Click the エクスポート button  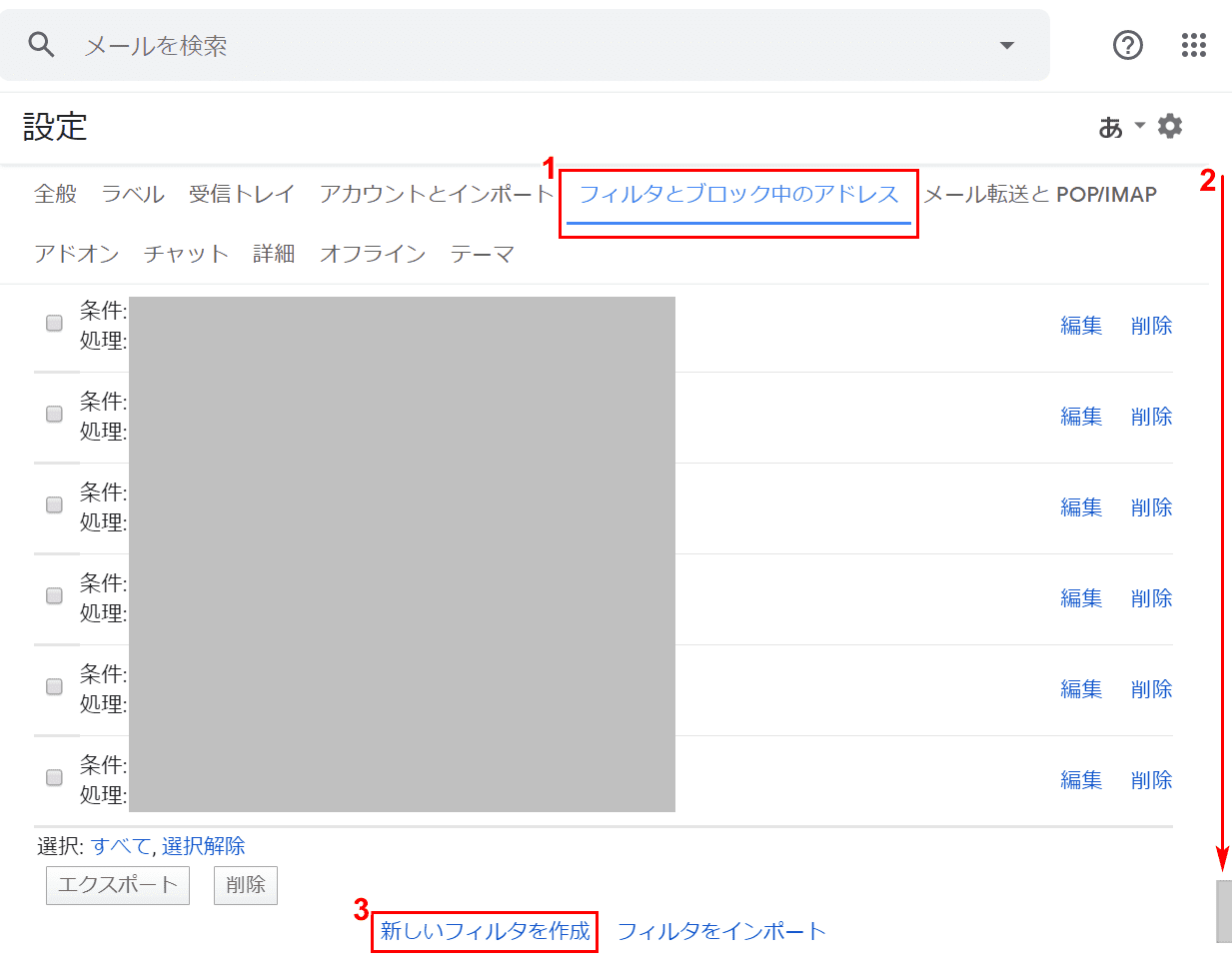[x=118, y=885]
